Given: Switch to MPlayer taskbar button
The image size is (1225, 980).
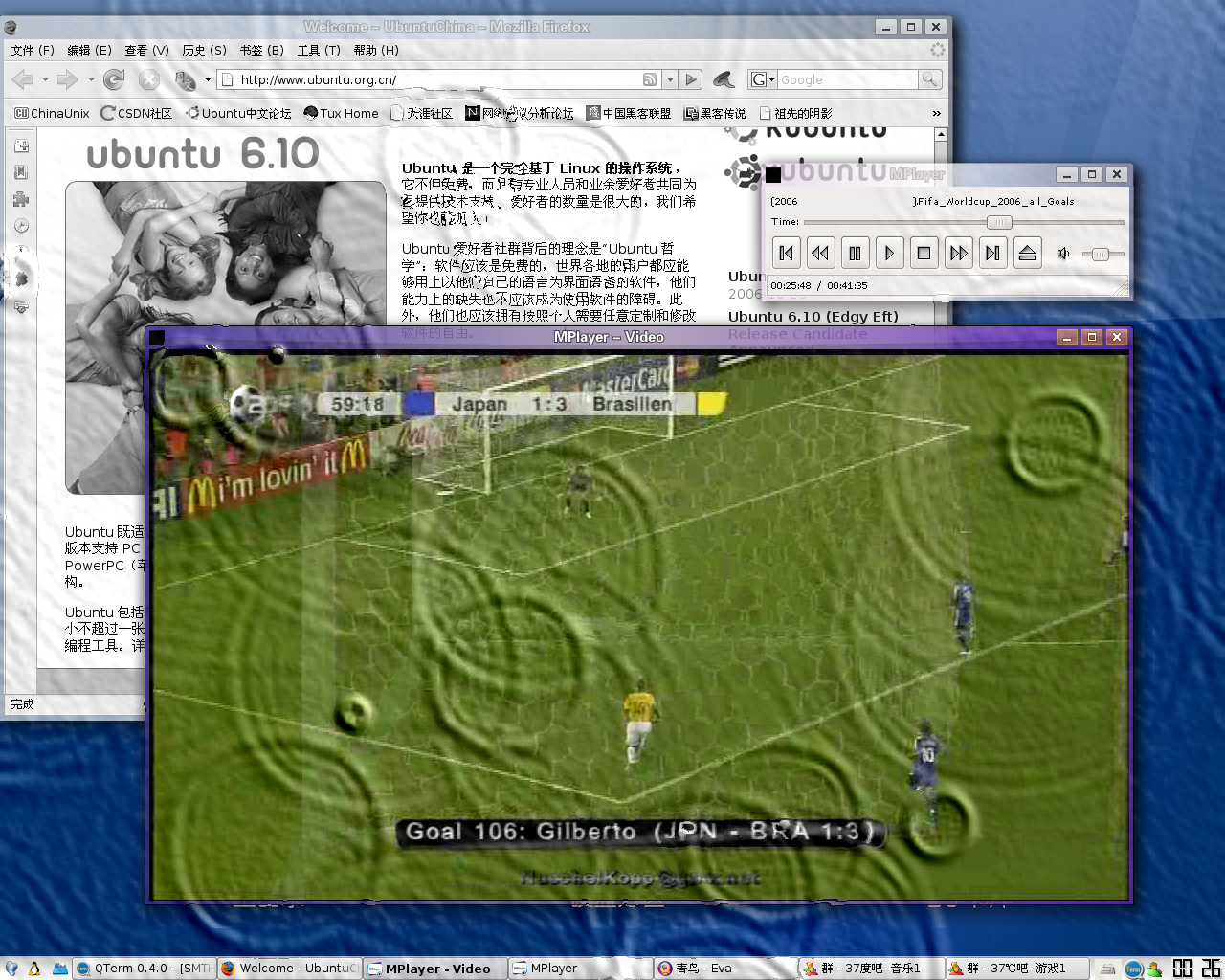Looking at the screenshot, I should tap(581, 969).
